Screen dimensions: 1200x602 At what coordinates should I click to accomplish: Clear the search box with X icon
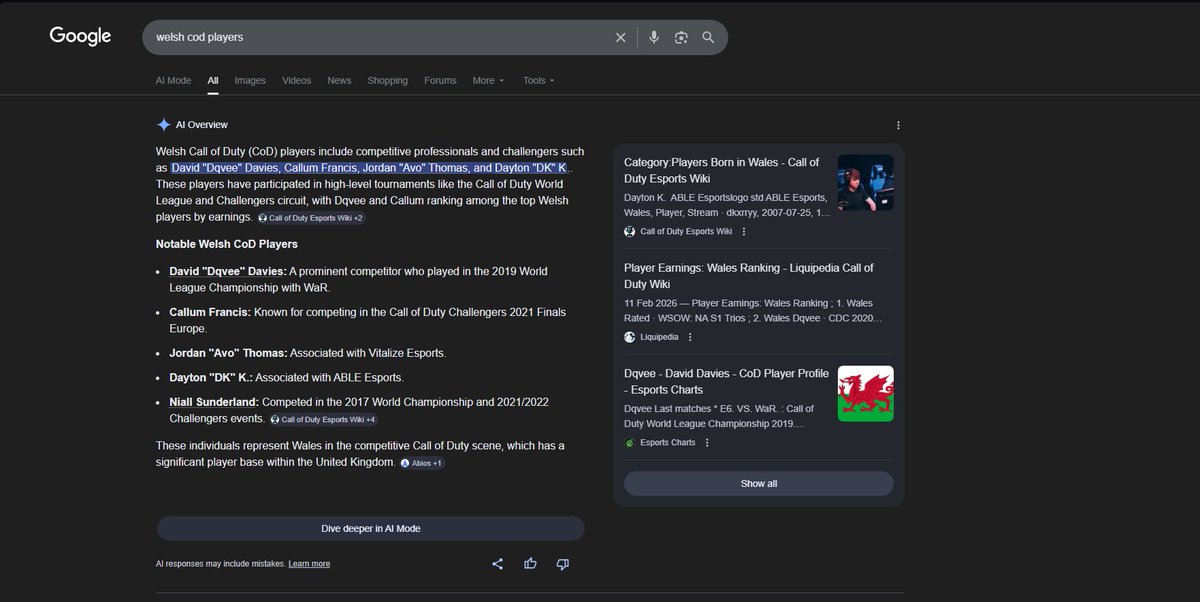pyautogui.click(x=620, y=37)
